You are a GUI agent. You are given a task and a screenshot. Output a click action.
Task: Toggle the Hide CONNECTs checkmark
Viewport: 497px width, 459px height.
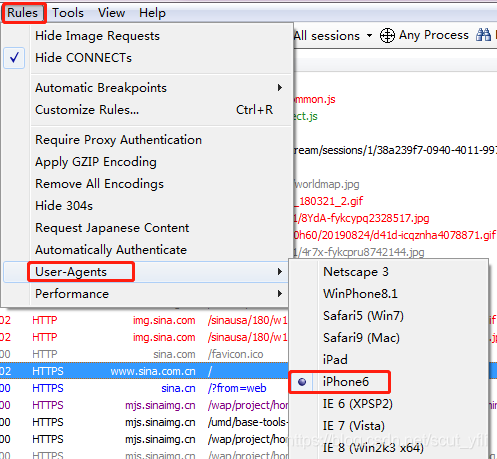14,58
